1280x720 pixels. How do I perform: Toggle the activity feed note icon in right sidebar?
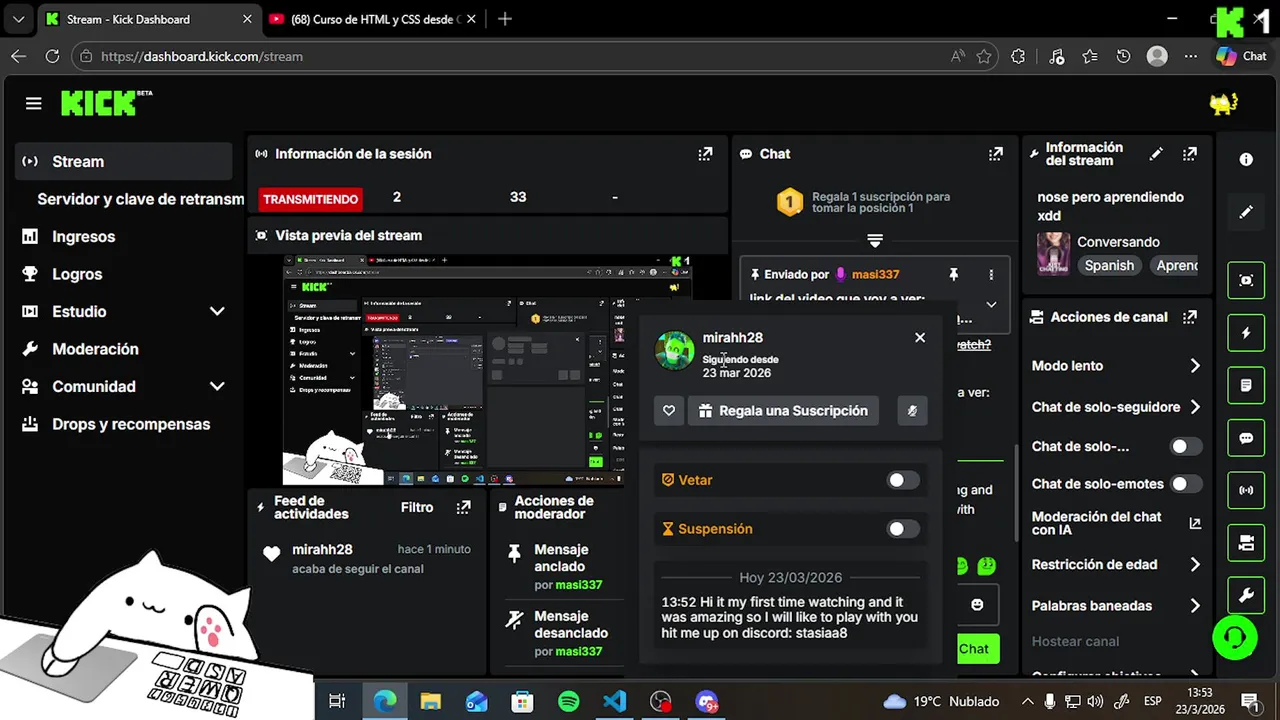point(1246,385)
